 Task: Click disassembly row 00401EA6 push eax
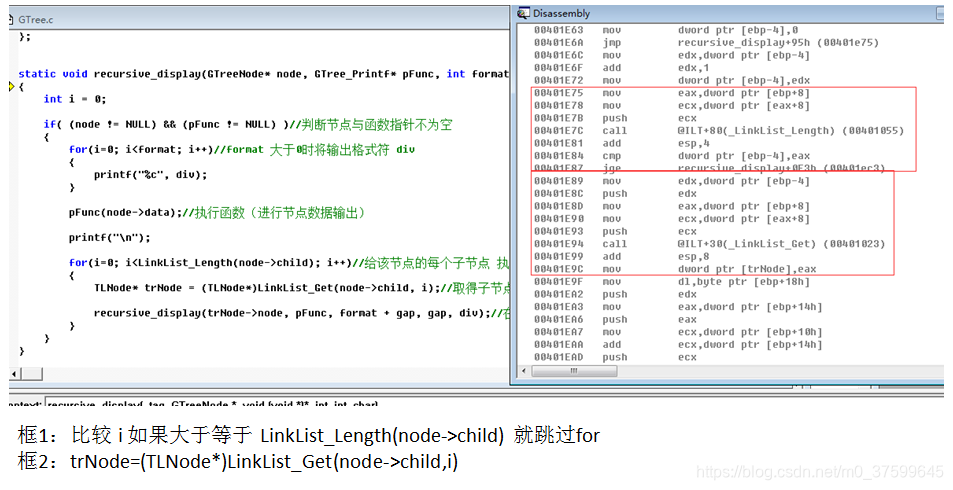click(615, 319)
